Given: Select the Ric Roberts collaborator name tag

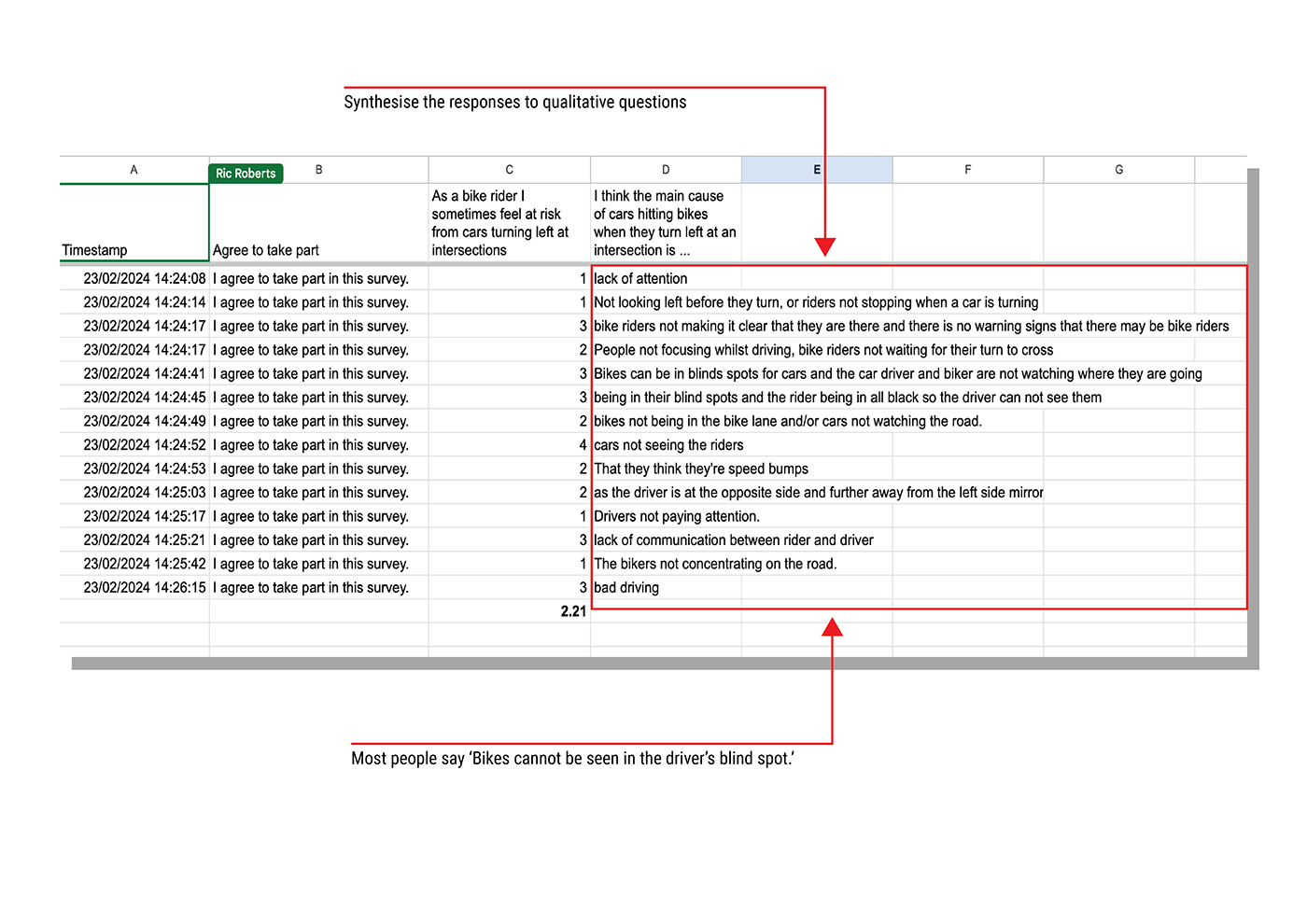Looking at the screenshot, I should 246,174.
